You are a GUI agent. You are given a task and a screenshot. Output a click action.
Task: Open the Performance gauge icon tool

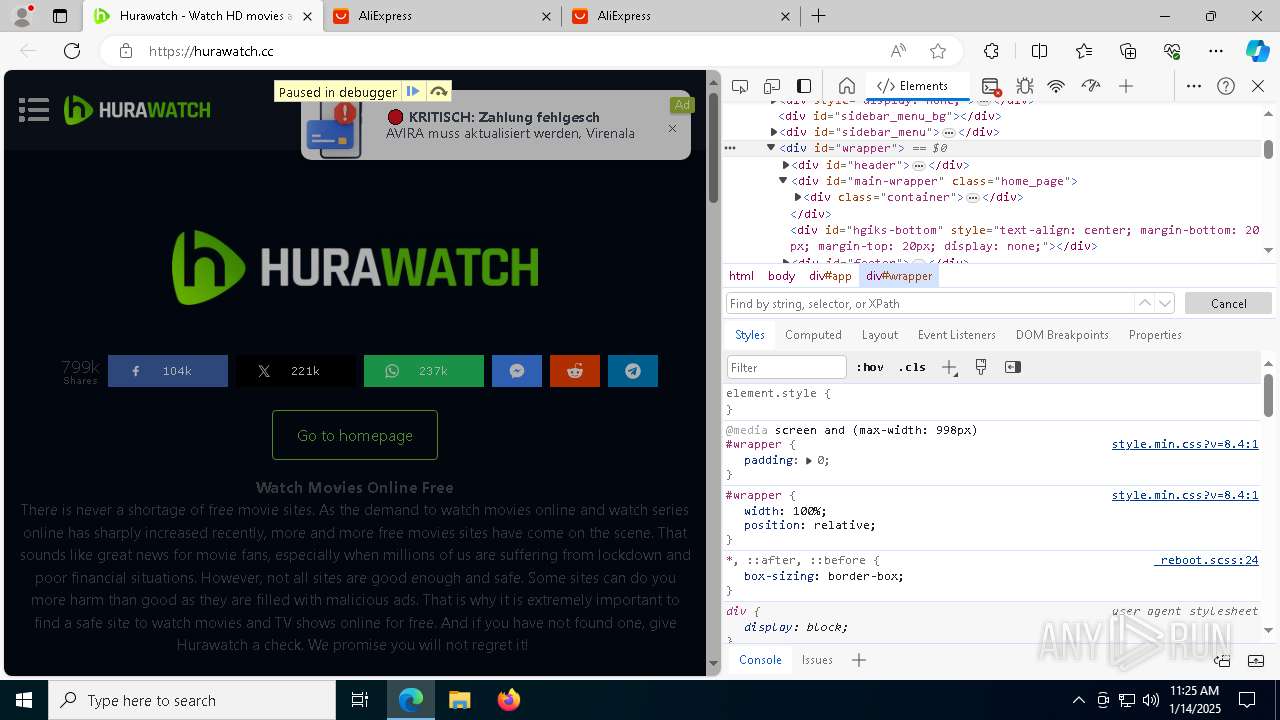[1091, 86]
